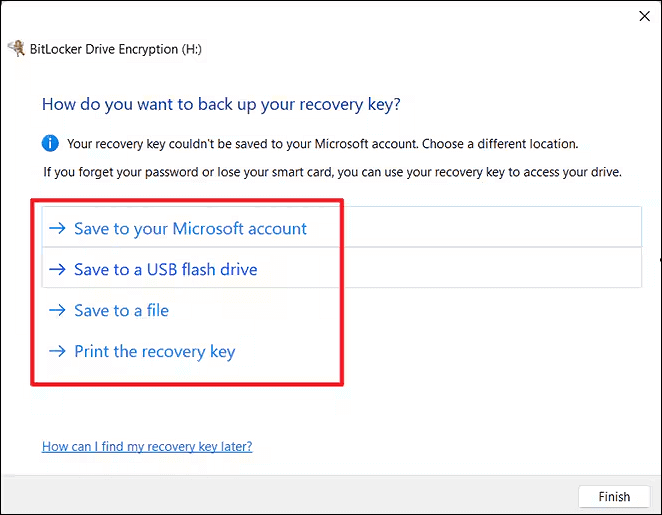Click arrow beside Save to your Microsoft account
The width and height of the screenshot is (662, 515).
[x=56, y=229]
